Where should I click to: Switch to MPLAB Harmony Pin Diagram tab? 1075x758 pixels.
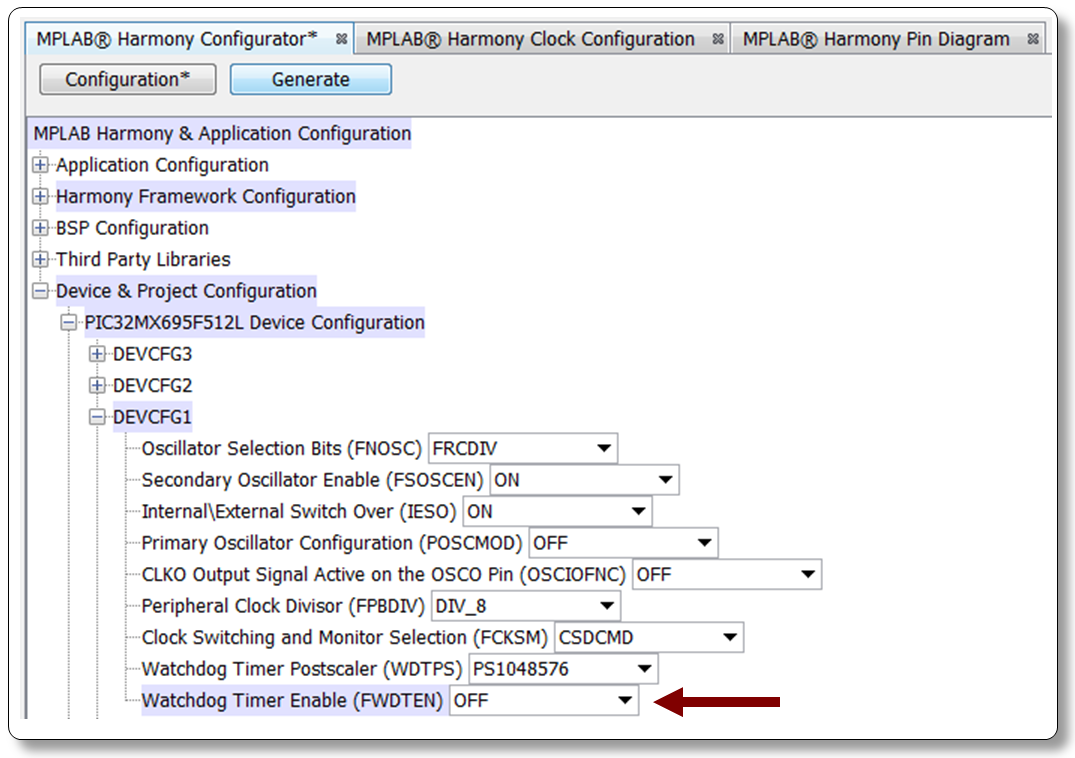click(x=876, y=39)
